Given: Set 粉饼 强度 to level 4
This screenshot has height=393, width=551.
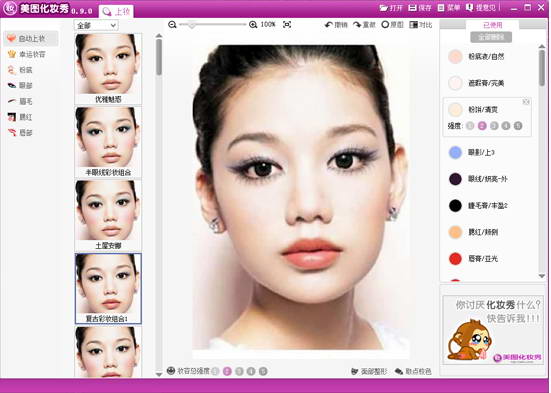Looking at the screenshot, I should 506,126.
